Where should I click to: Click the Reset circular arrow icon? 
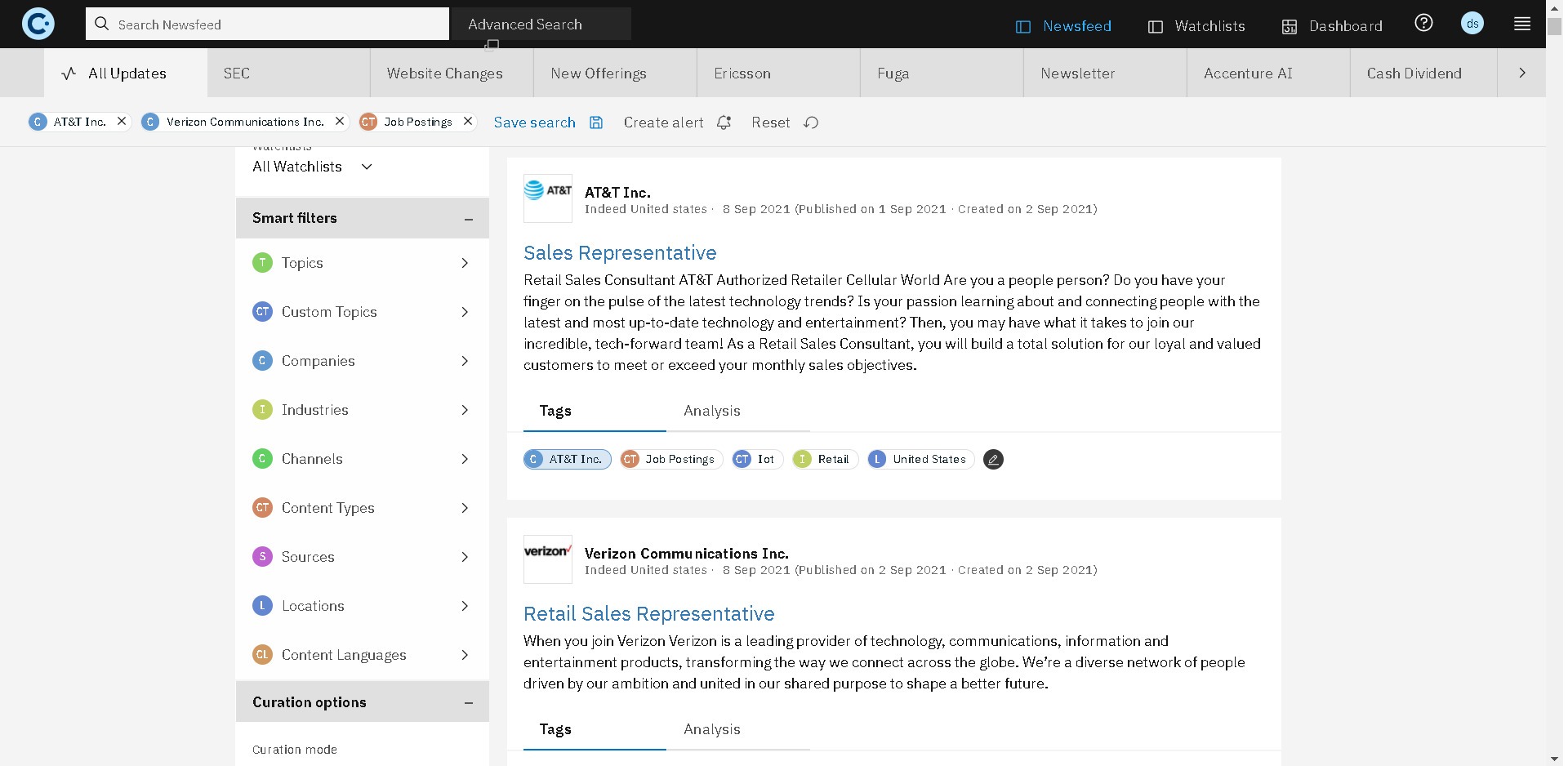(811, 122)
